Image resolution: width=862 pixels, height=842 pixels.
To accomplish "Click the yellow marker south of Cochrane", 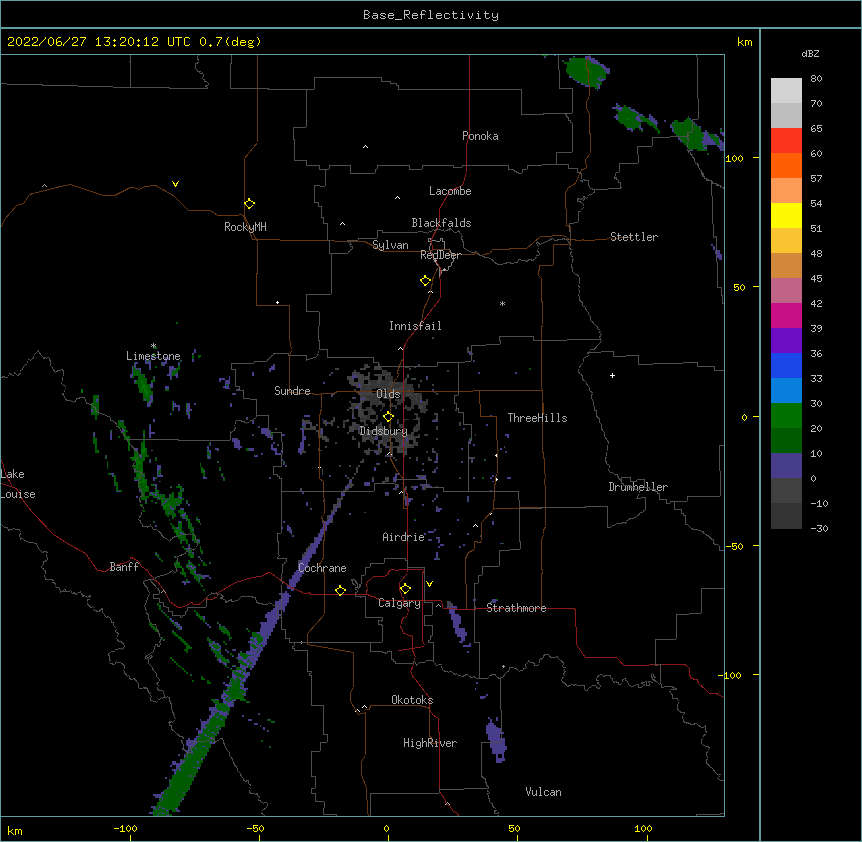I will [340, 590].
